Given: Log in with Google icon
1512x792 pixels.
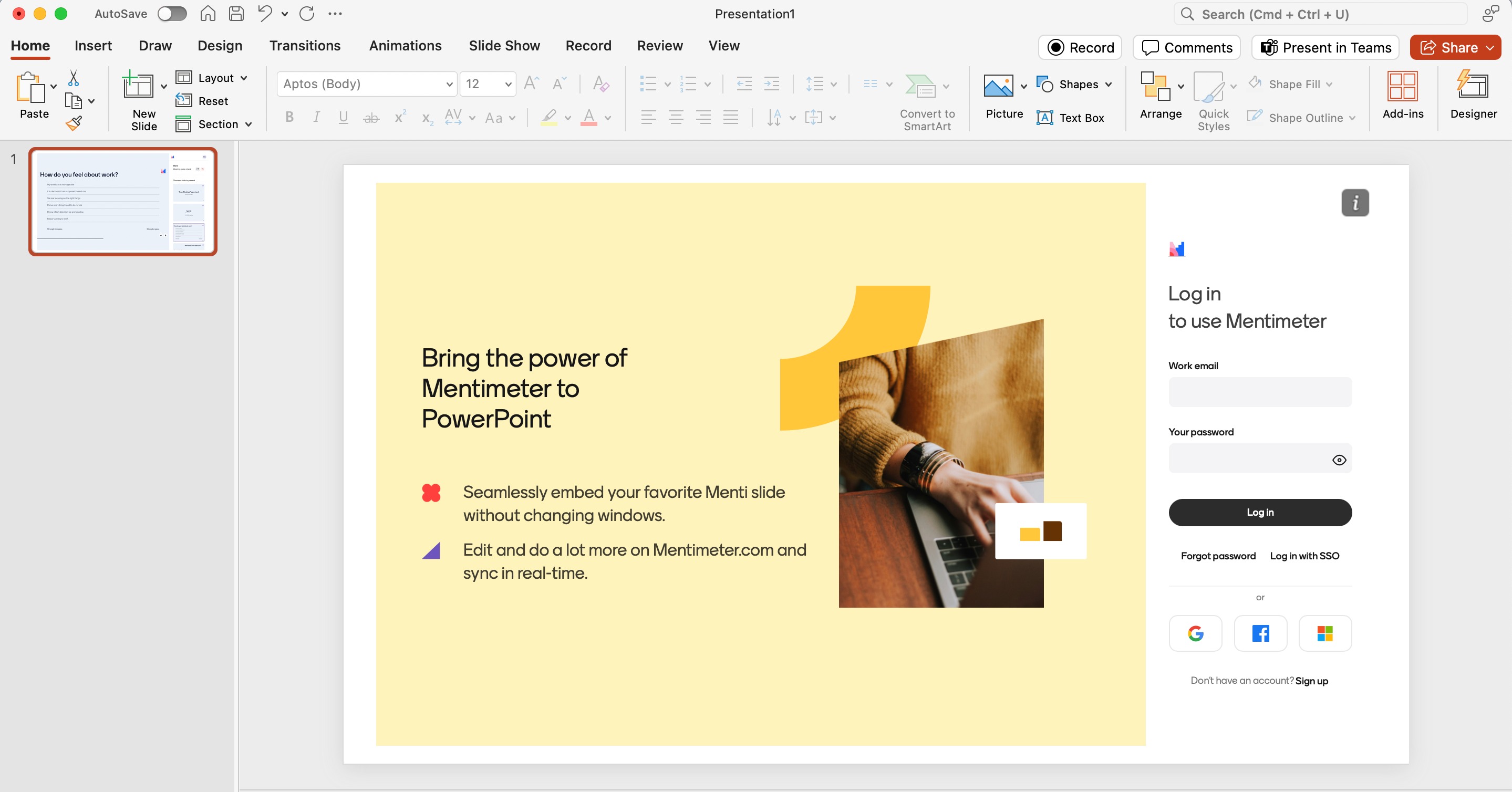Looking at the screenshot, I should tap(1195, 633).
